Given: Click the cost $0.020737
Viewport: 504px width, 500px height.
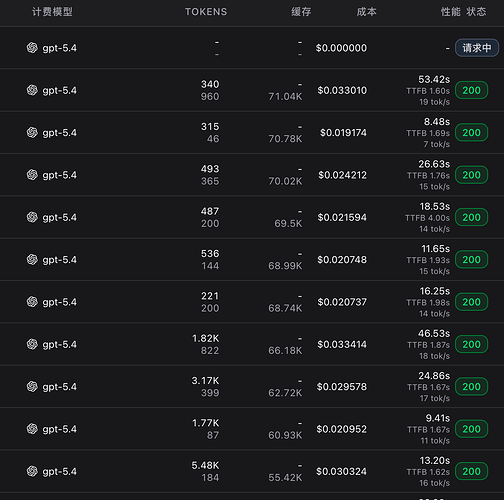Looking at the screenshot, I should (x=342, y=302).
